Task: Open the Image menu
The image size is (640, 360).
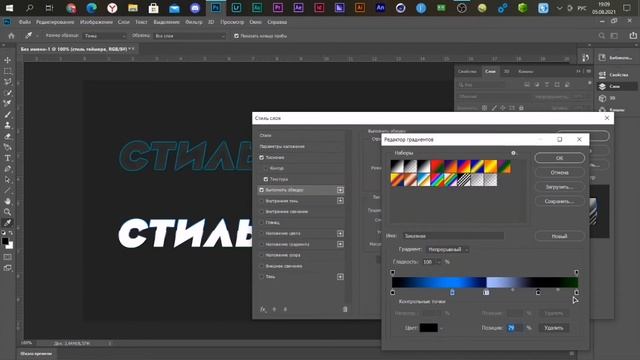Action: tap(96, 22)
